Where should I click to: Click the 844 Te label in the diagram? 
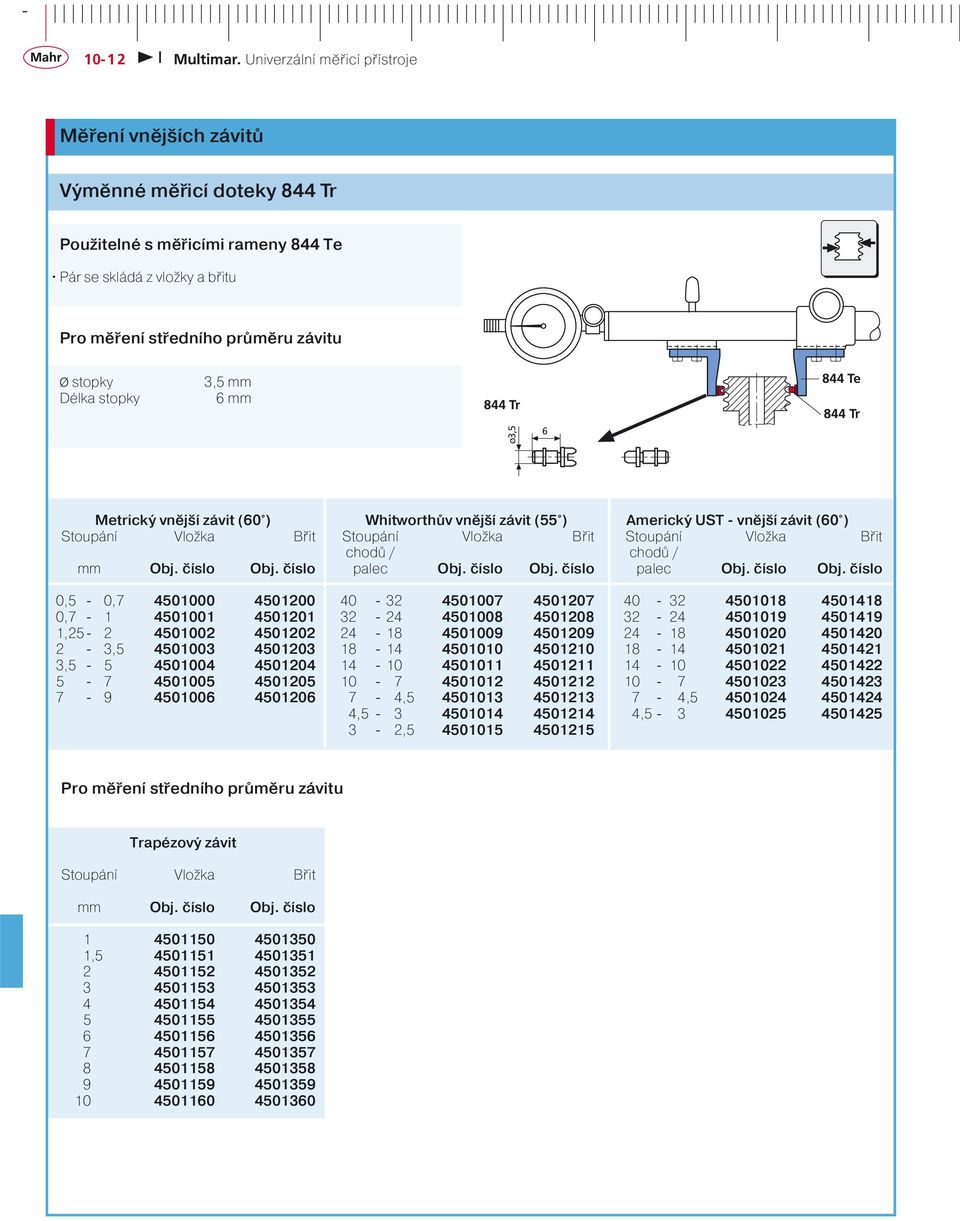(841, 379)
